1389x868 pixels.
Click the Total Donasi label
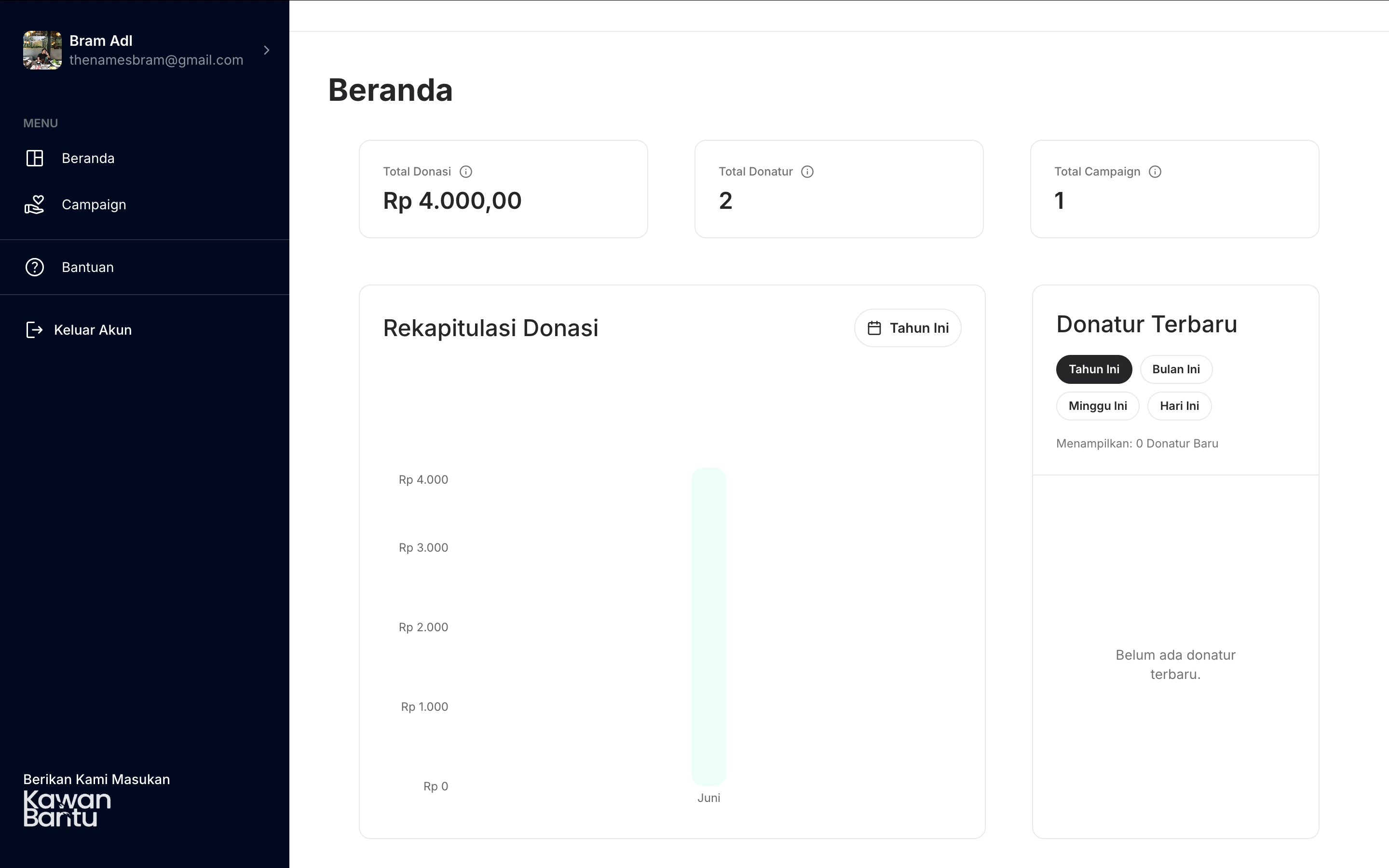tap(417, 172)
